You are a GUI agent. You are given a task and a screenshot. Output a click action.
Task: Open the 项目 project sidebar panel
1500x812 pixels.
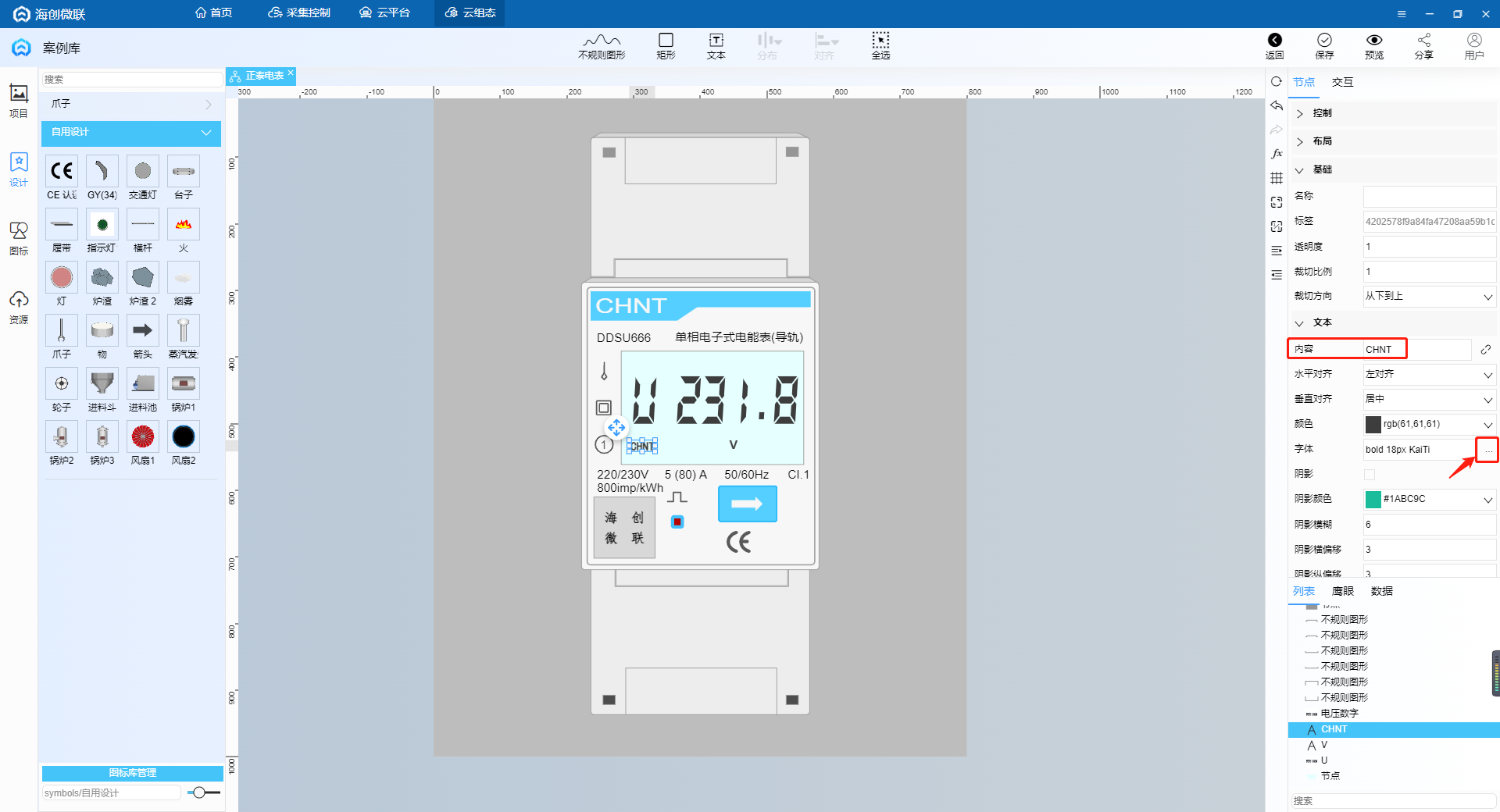click(x=19, y=101)
